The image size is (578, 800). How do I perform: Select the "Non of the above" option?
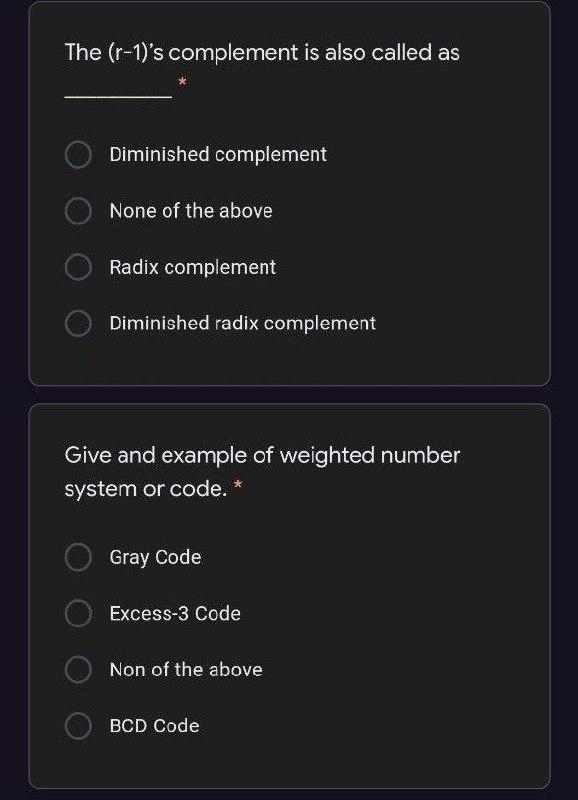78,669
